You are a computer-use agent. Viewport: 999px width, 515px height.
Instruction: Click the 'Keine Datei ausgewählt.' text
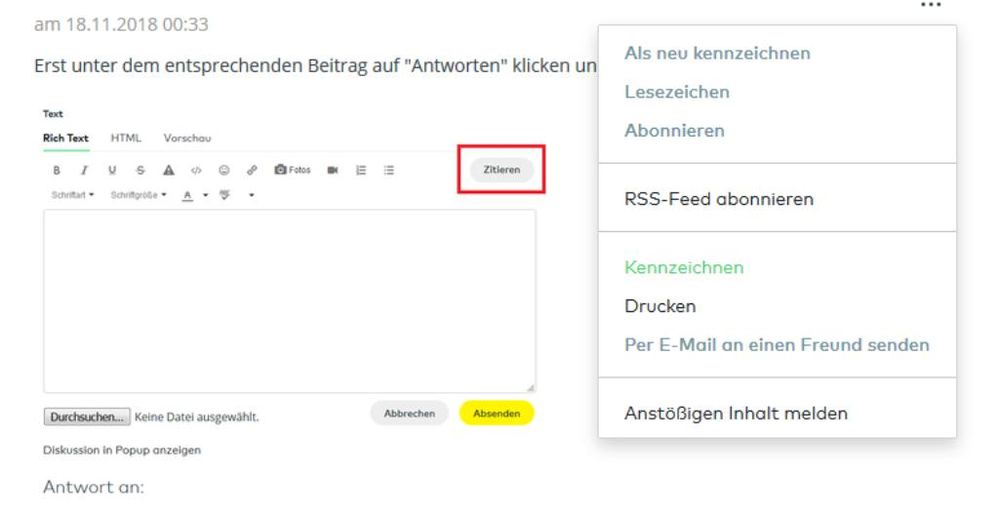[197, 417]
